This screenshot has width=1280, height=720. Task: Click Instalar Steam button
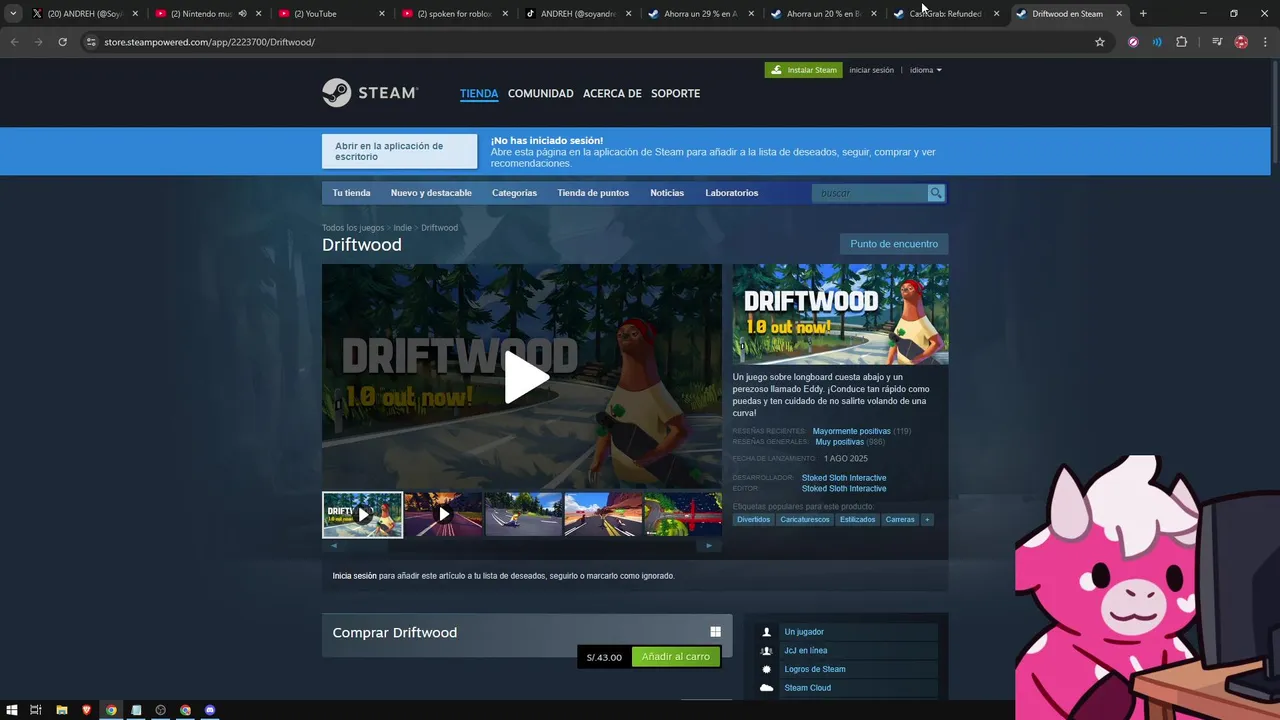pyautogui.click(x=803, y=70)
